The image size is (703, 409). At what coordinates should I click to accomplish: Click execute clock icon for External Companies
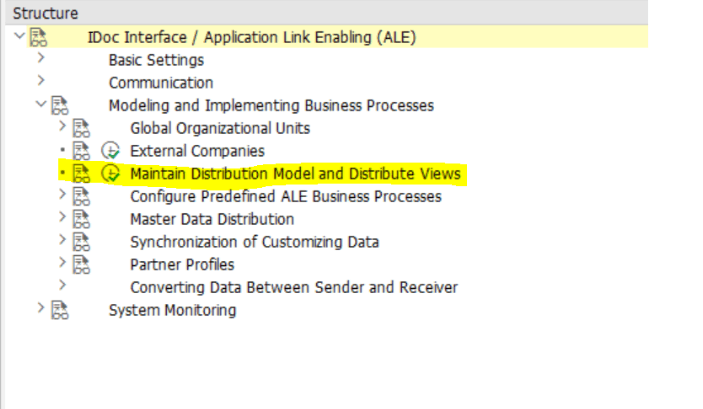(x=112, y=151)
